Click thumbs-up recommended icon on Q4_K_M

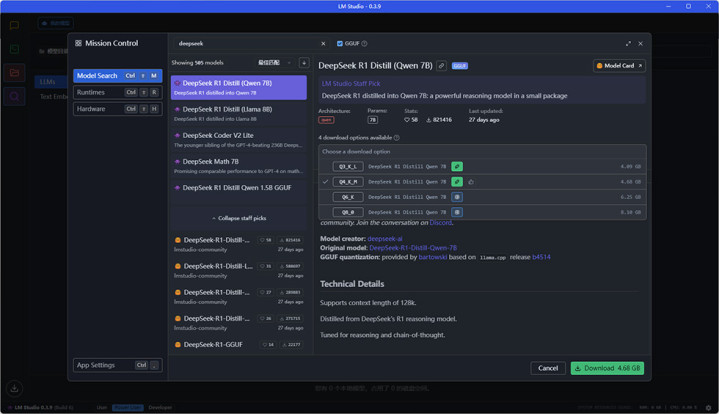[471, 182]
